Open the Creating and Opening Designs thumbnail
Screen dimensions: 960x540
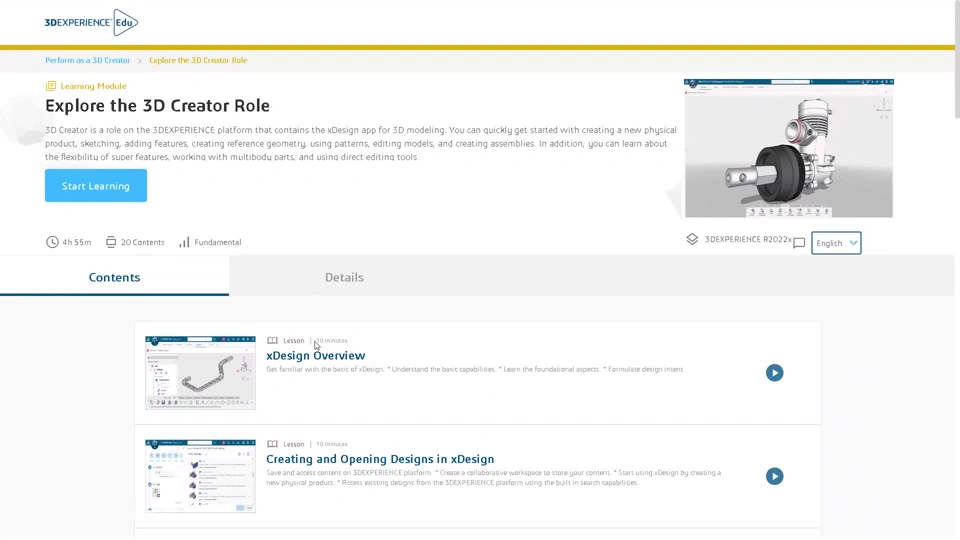coord(200,476)
